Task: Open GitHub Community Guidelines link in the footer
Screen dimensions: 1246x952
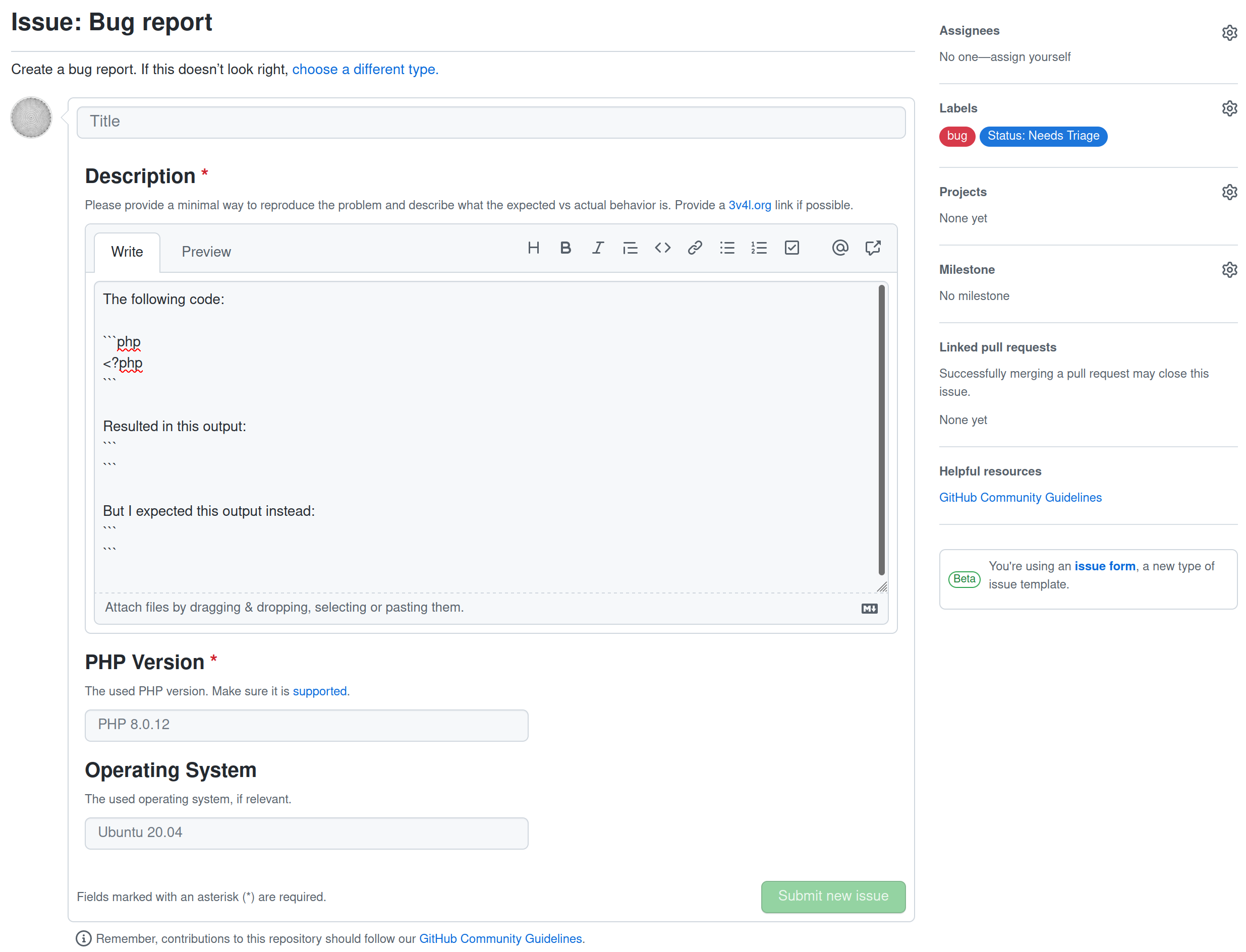Action: (x=500, y=939)
